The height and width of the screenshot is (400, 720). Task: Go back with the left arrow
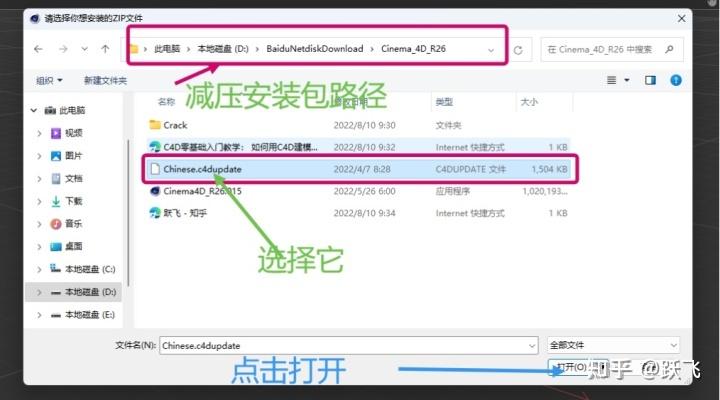point(38,49)
